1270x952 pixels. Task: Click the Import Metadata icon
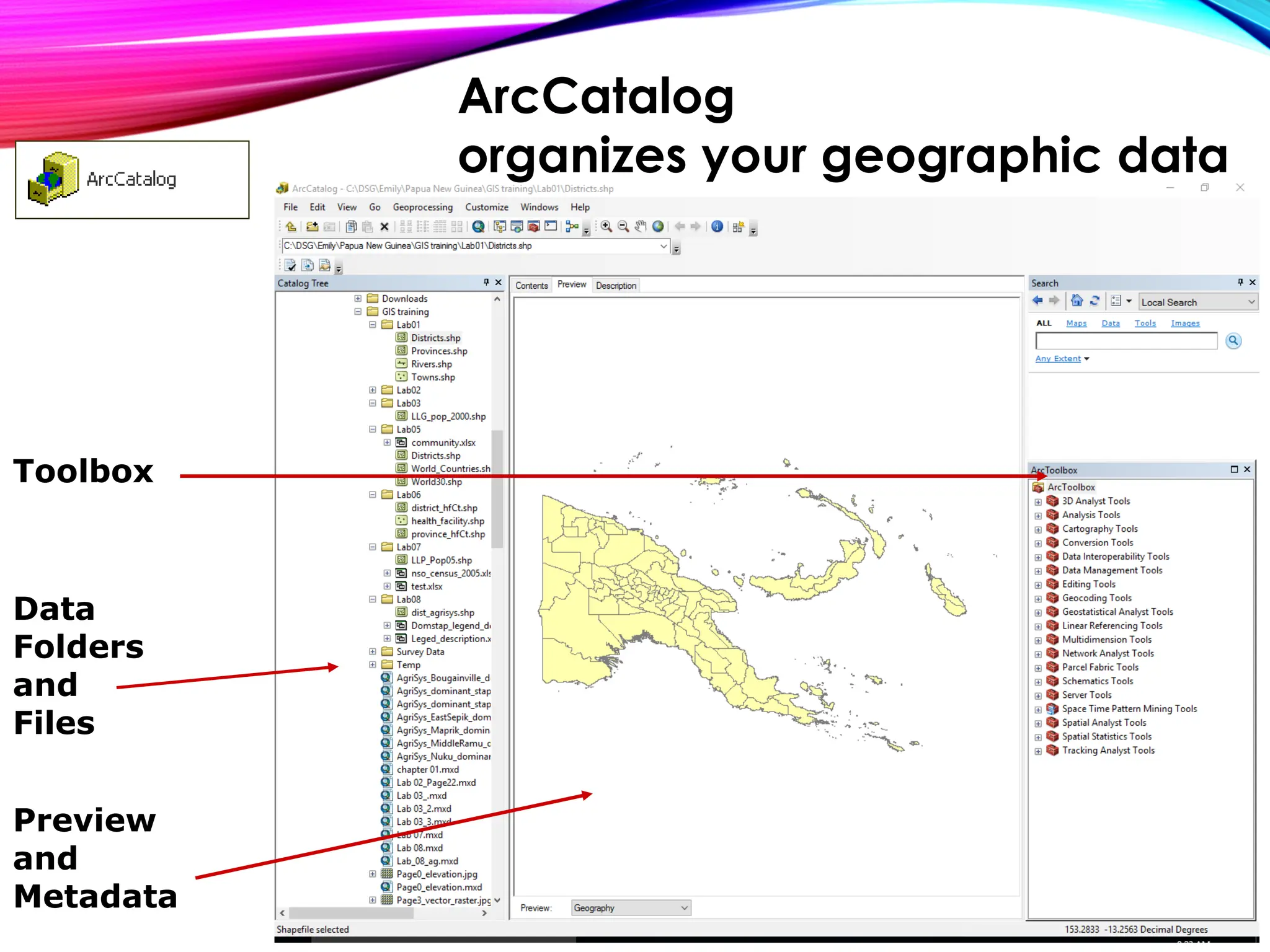(x=324, y=266)
